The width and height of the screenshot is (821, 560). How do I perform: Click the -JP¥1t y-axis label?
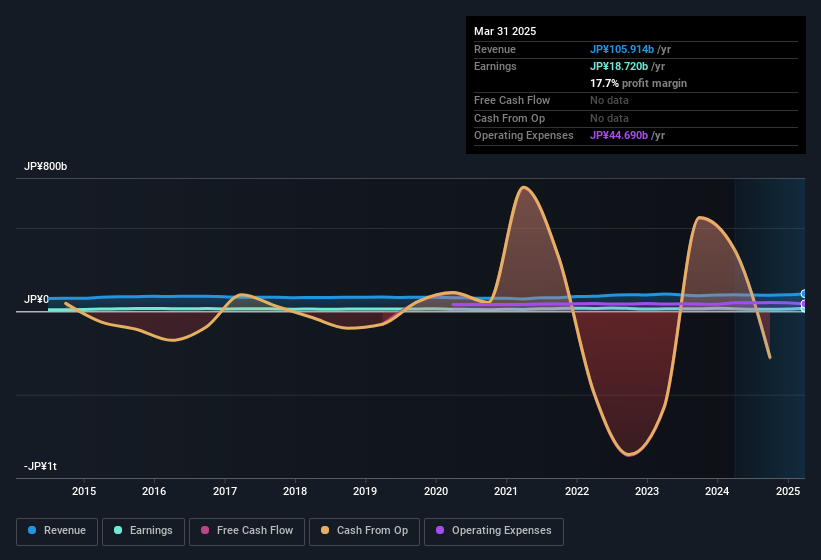point(40,466)
